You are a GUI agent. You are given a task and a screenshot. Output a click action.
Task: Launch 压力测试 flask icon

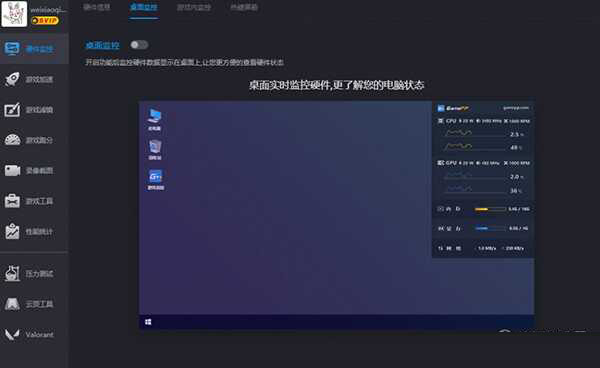click(12, 274)
